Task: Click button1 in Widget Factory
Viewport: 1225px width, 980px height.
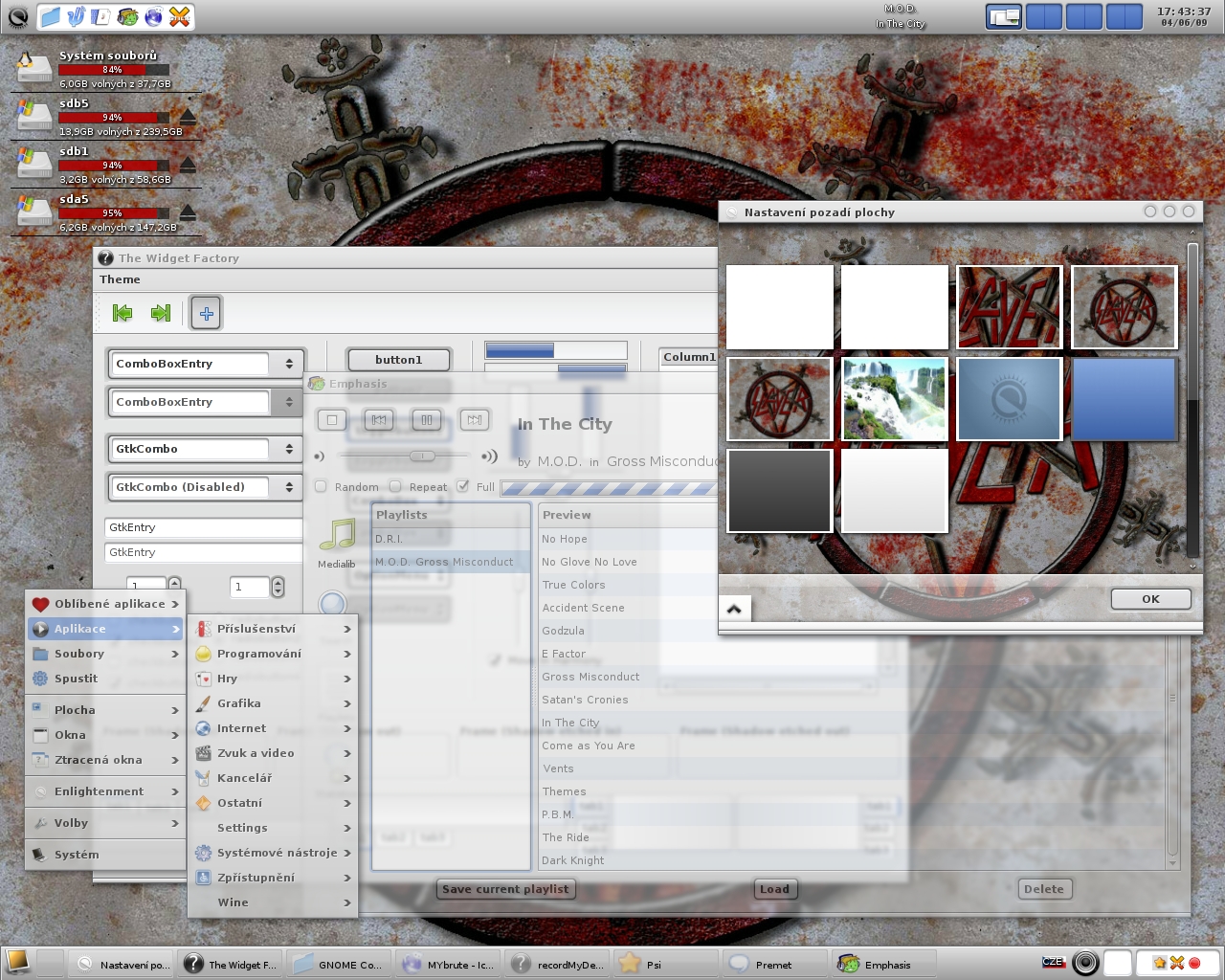Action: [398, 360]
